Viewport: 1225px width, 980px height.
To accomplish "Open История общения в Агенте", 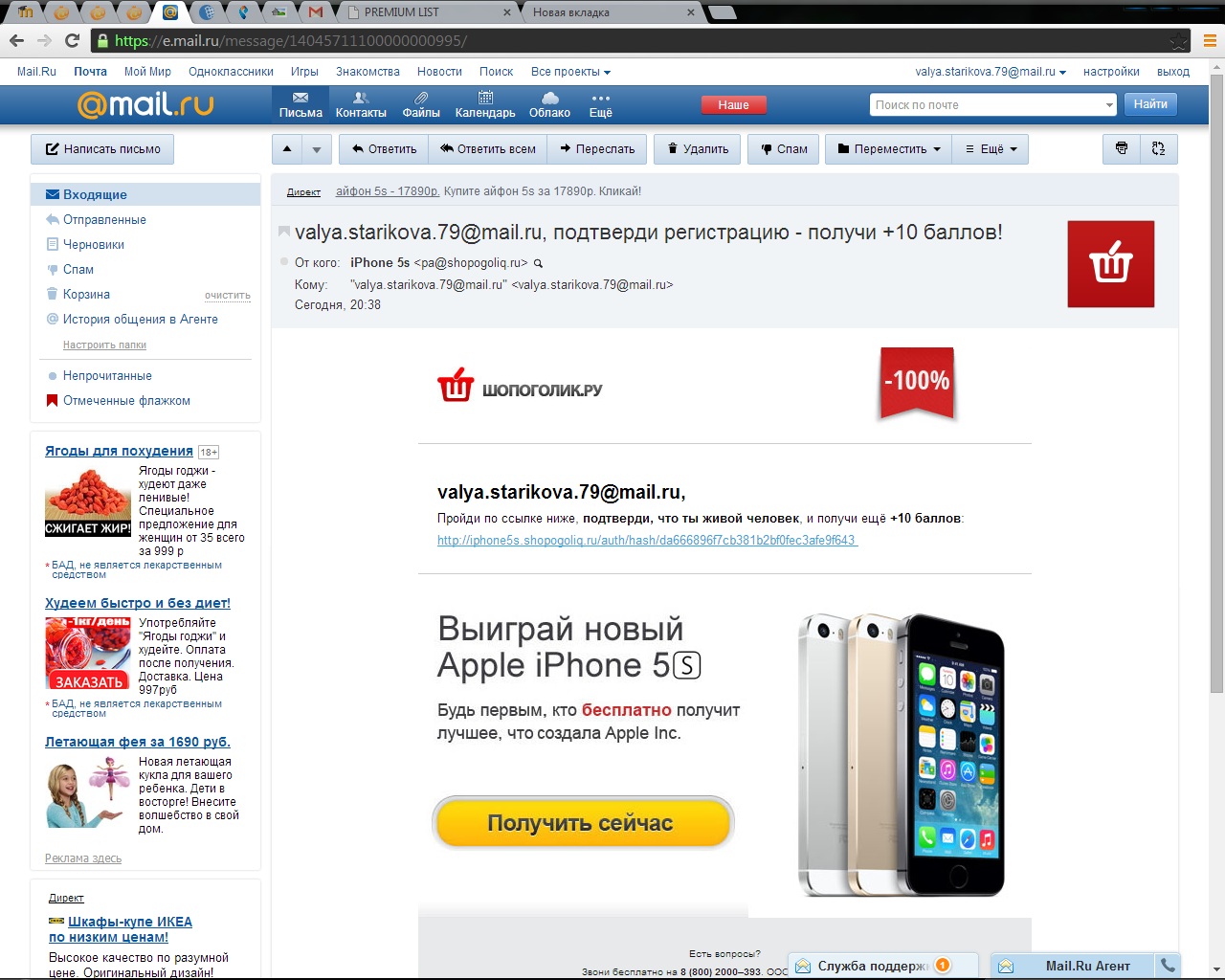I will pos(141,319).
